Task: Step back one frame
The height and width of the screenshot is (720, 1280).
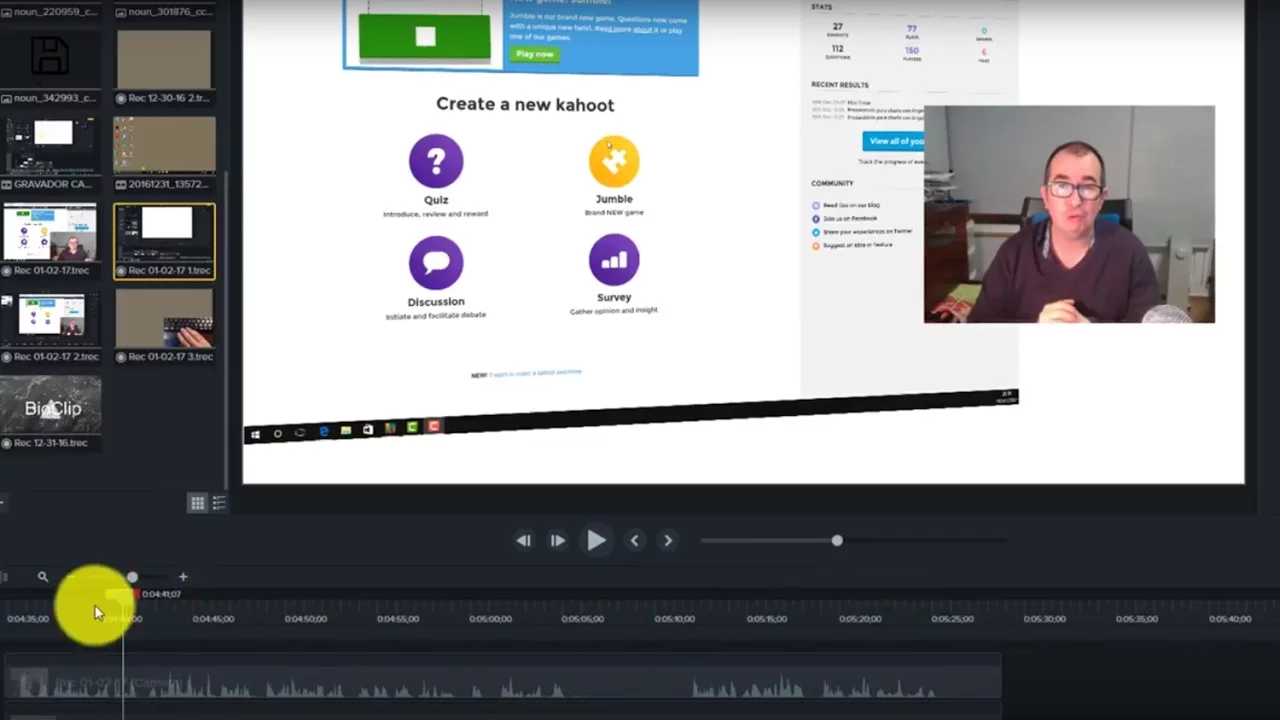Action: click(x=523, y=540)
